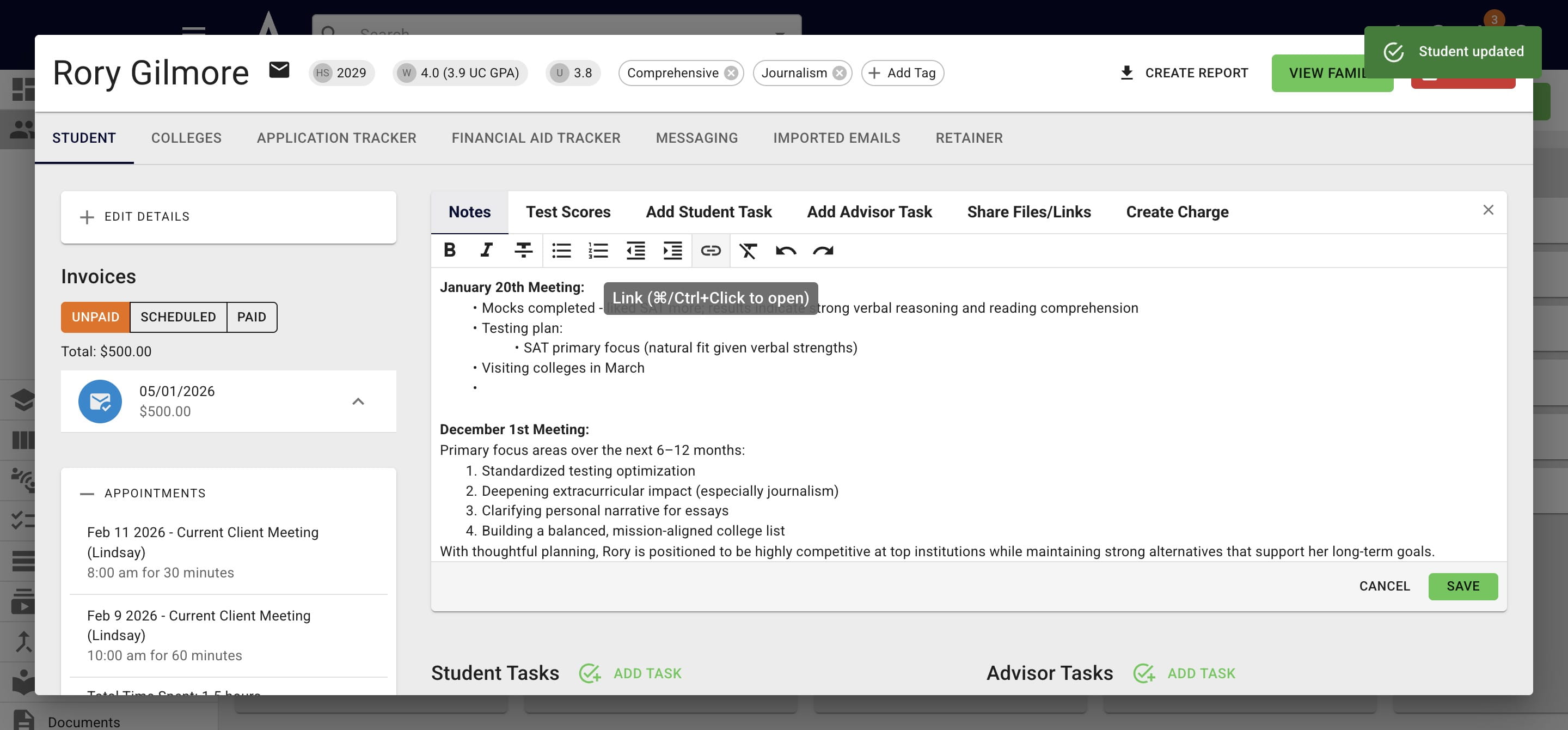This screenshot has height=730, width=1568.
Task: Click the hamburger menu icon at top
Action: pyautogui.click(x=194, y=30)
